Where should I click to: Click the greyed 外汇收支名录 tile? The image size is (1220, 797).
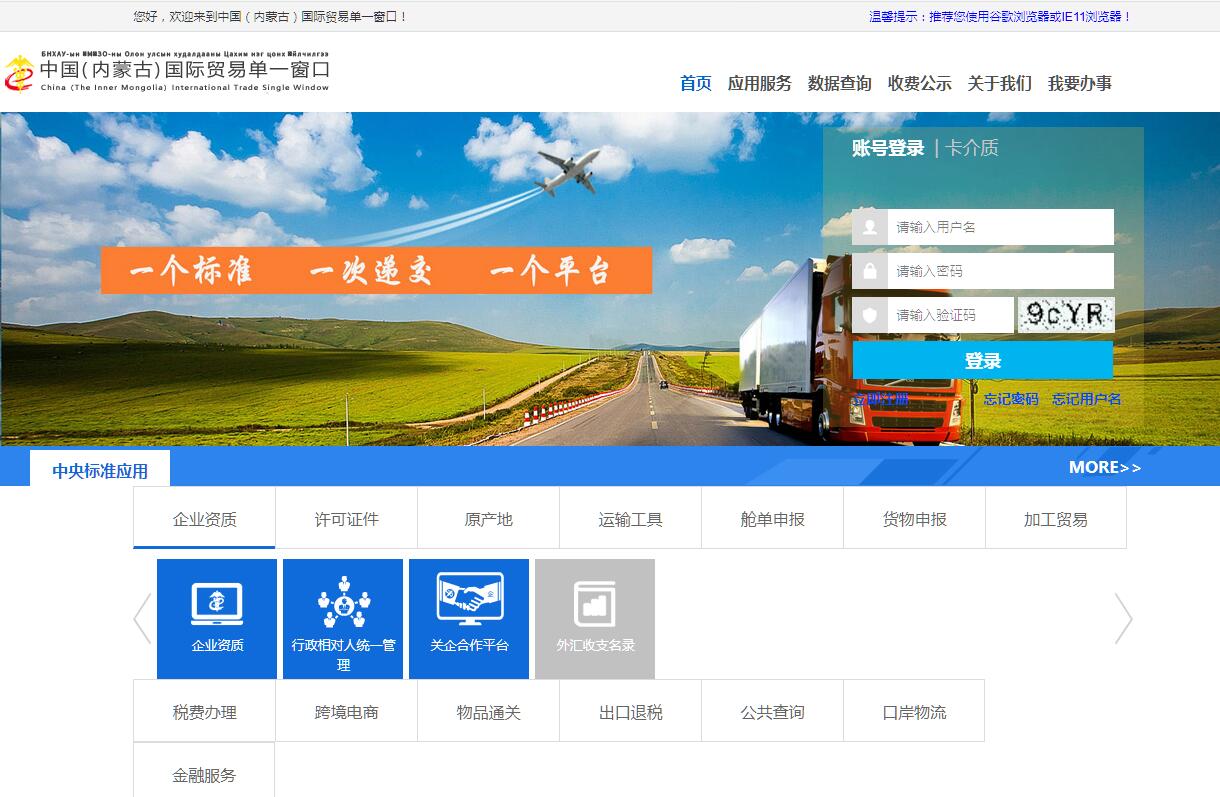[x=595, y=618]
